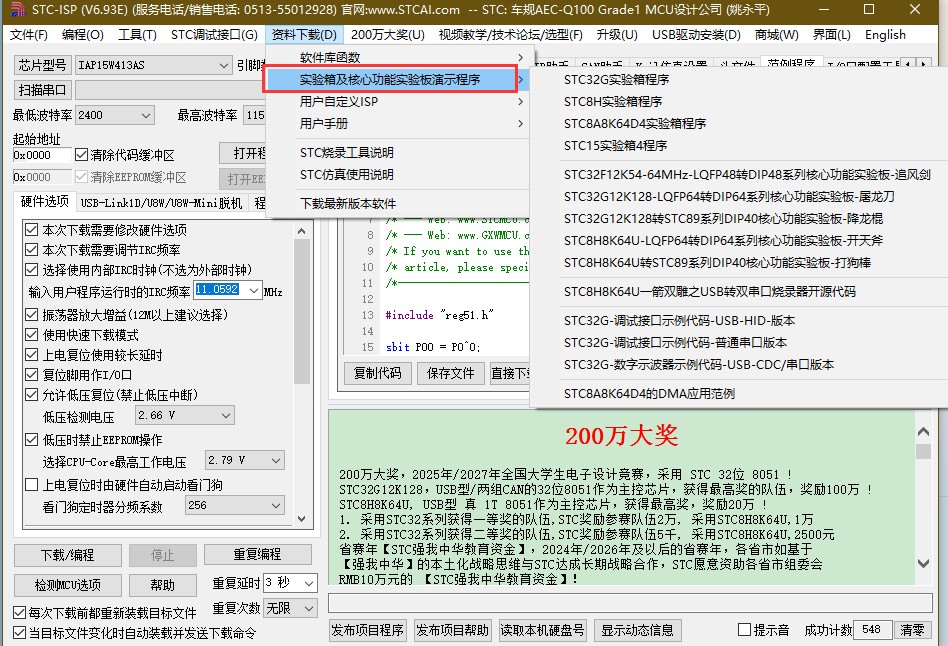The height and width of the screenshot is (646, 948).
Task: Toggle 低压时禁止EEPROM操作 checkbox
Action: (31, 440)
